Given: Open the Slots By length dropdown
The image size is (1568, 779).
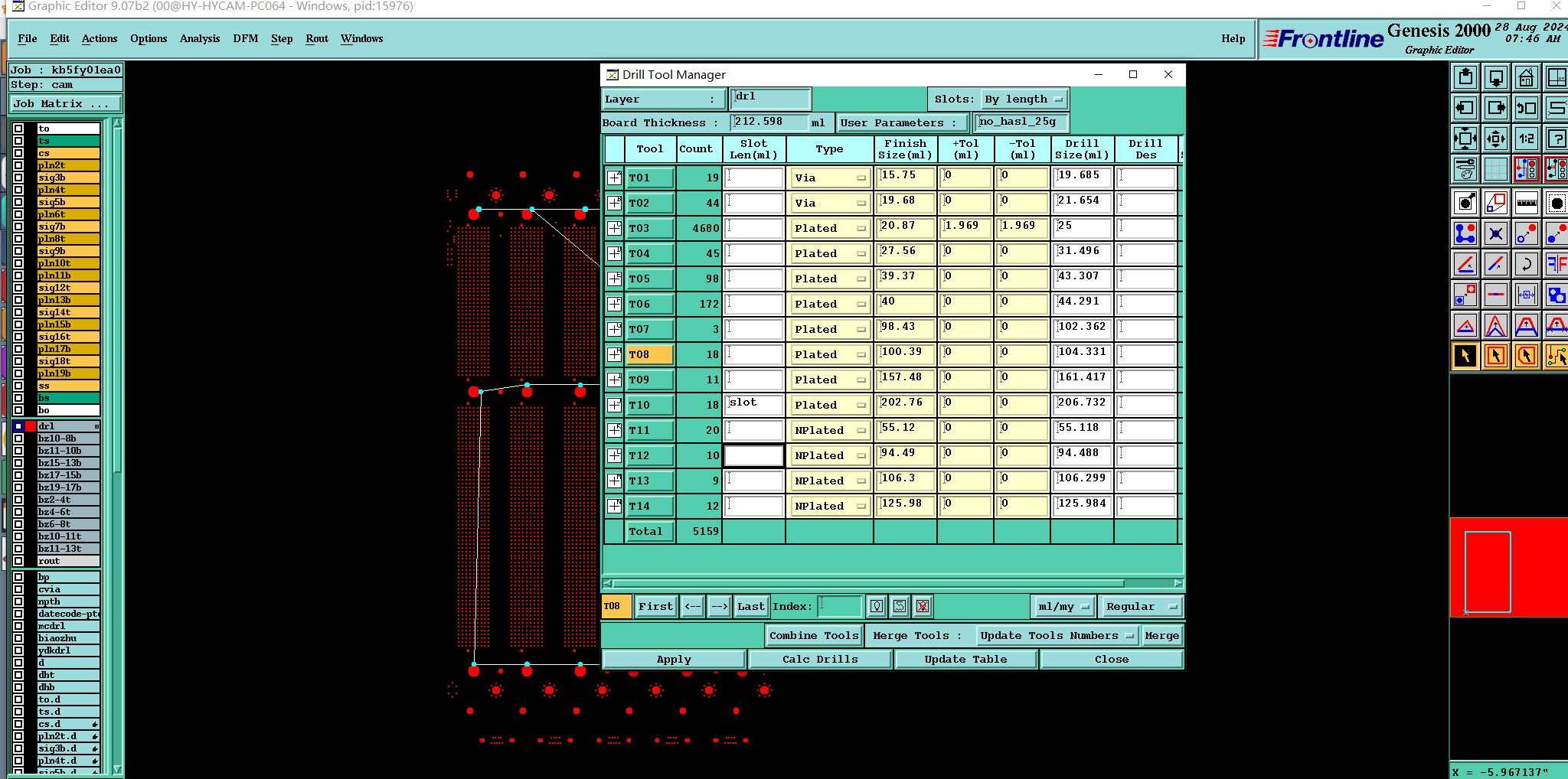Looking at the screenshot, I should [x=1024, y=99].
